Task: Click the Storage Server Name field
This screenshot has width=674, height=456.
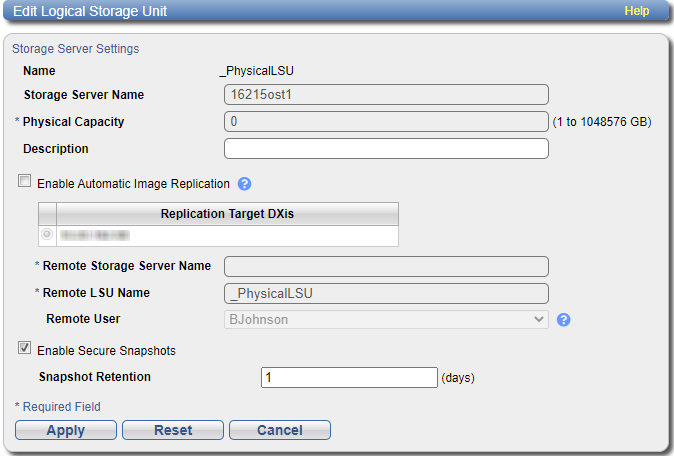Action: coord(386,95)
